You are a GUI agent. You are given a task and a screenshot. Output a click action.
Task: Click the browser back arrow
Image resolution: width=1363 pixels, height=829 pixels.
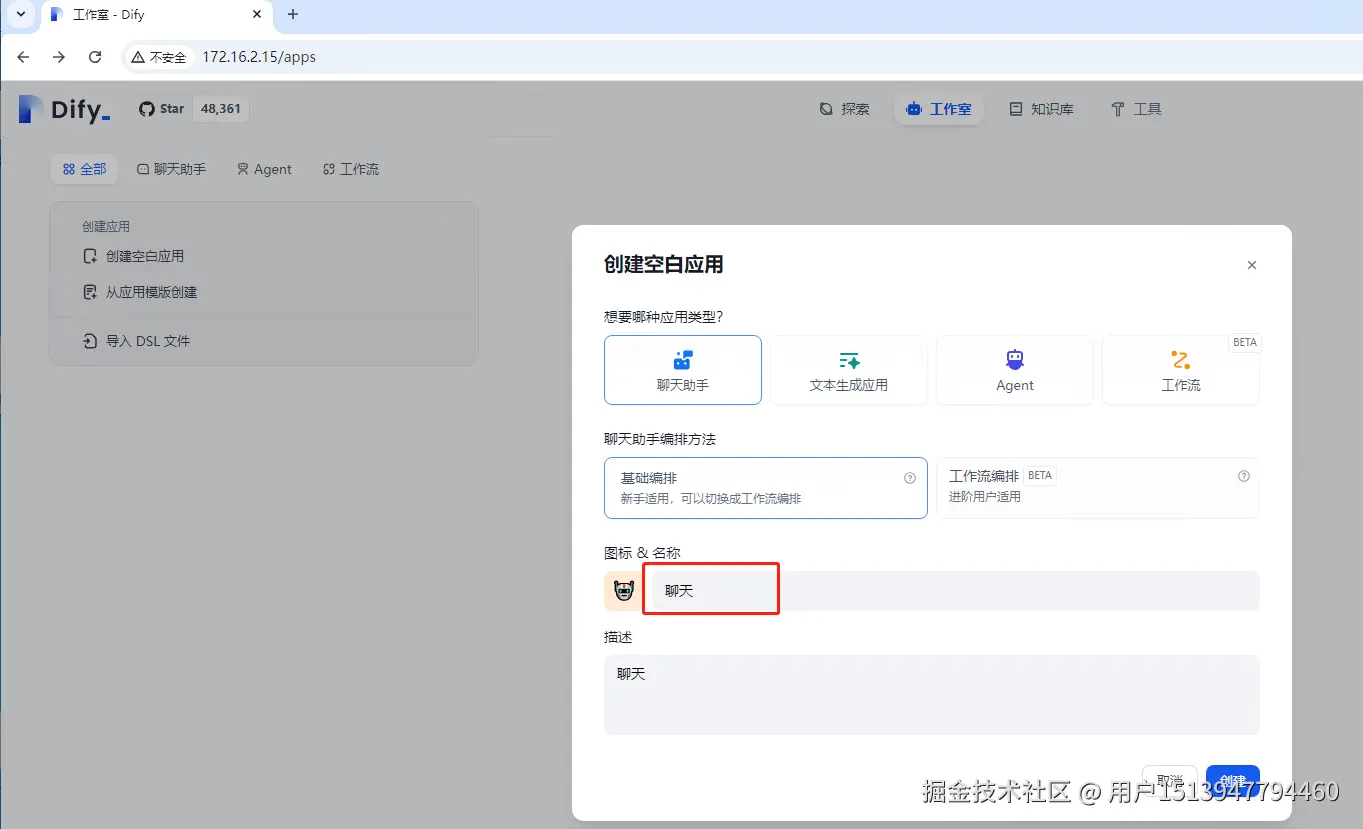pos(23,57)
